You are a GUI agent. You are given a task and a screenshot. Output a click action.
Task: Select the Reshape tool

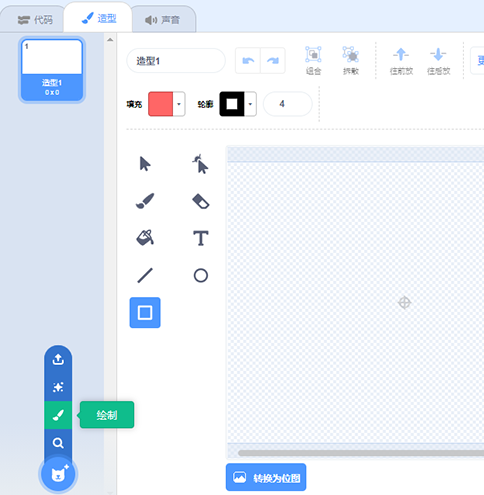[x=200, y=164]
